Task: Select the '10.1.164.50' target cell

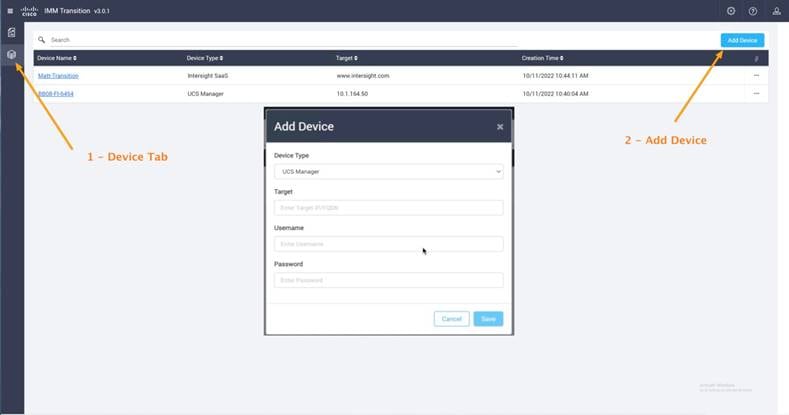Action: coord(352,94)
